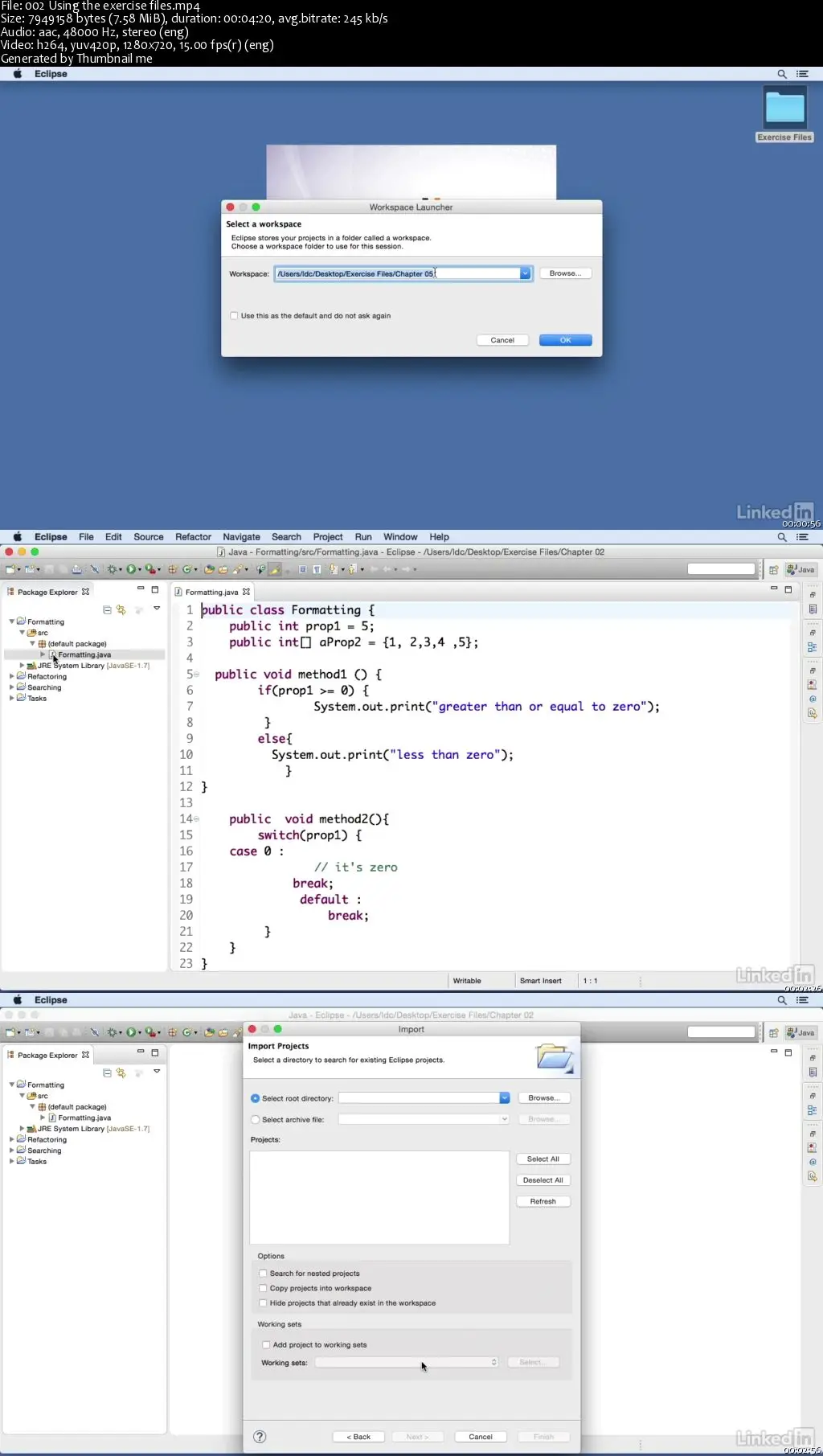Screen dimensions: 823x1456
Task: Close the Formatting.java editor tab via its X
Action: click(x=246, y=592)
